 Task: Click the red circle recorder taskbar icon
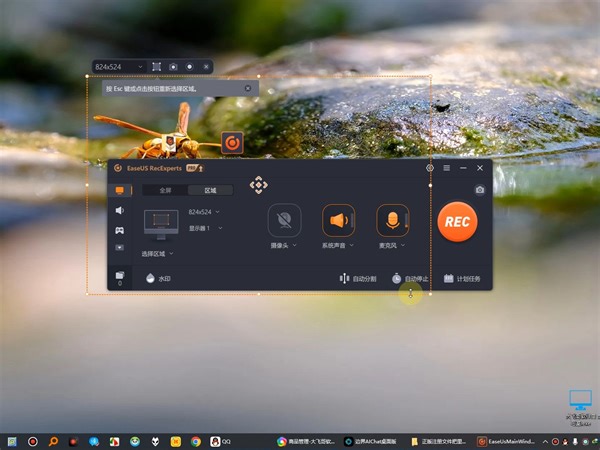click(x=33, y=442)
